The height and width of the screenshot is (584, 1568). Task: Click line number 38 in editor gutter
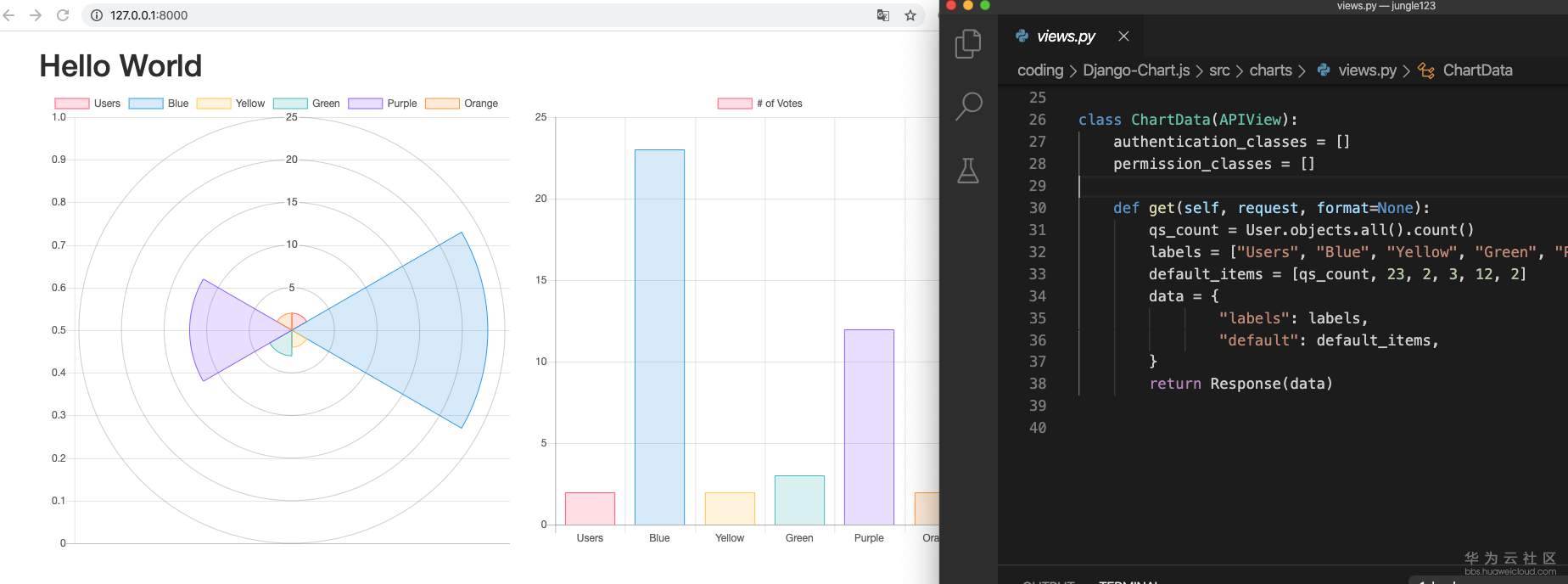1038,384
